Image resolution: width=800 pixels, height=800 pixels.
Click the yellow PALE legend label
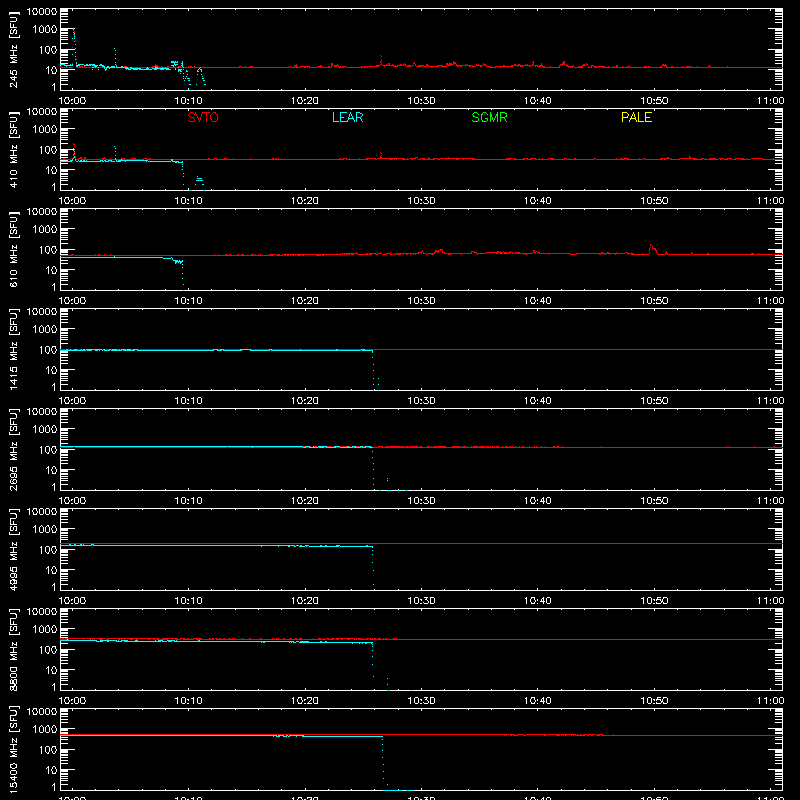[x=636, y=117]
